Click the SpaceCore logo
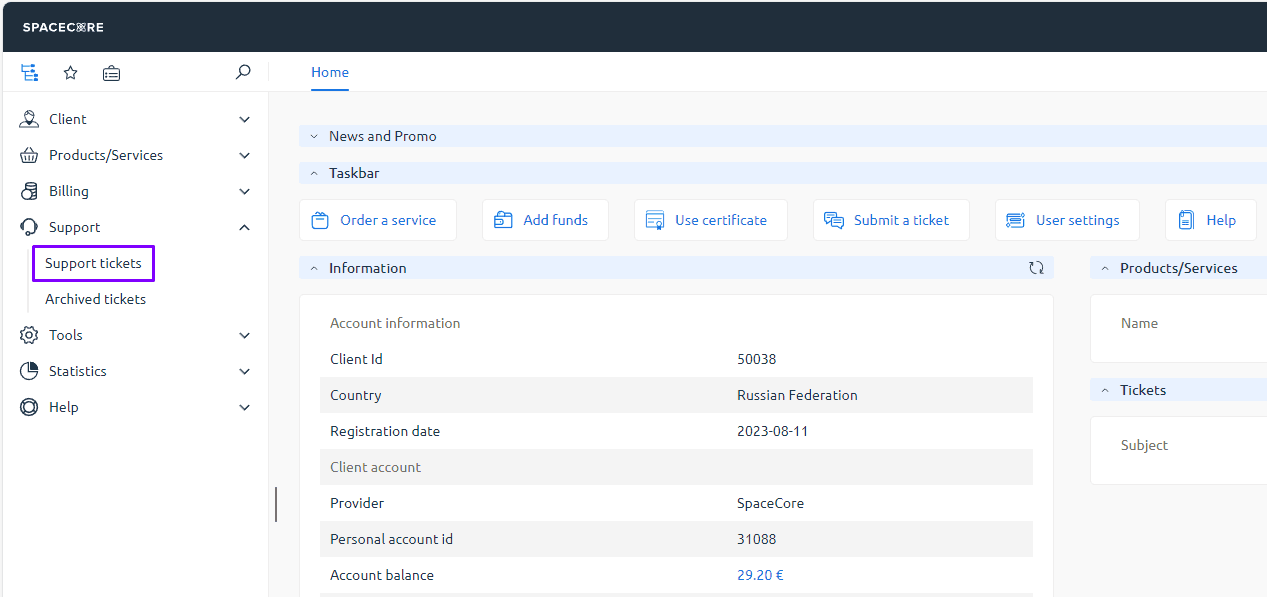Screen dimensions: 1267x597 point(63,27)
